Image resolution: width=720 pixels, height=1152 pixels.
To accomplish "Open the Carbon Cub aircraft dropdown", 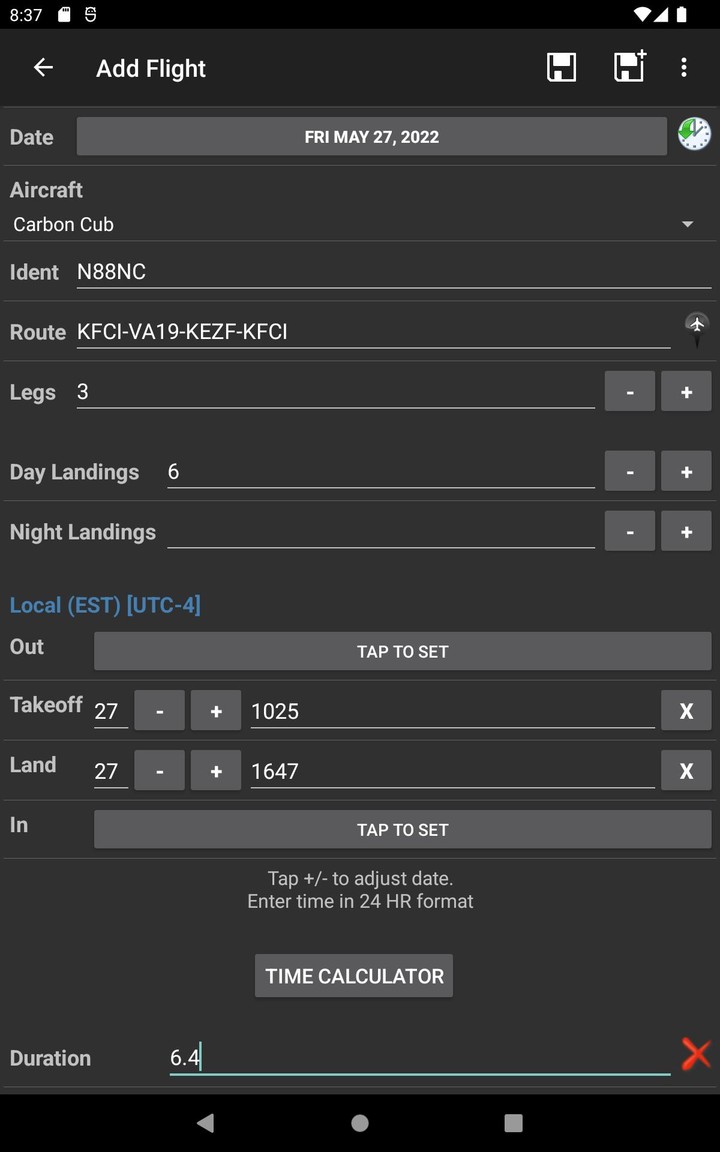I will coord(360,224).
